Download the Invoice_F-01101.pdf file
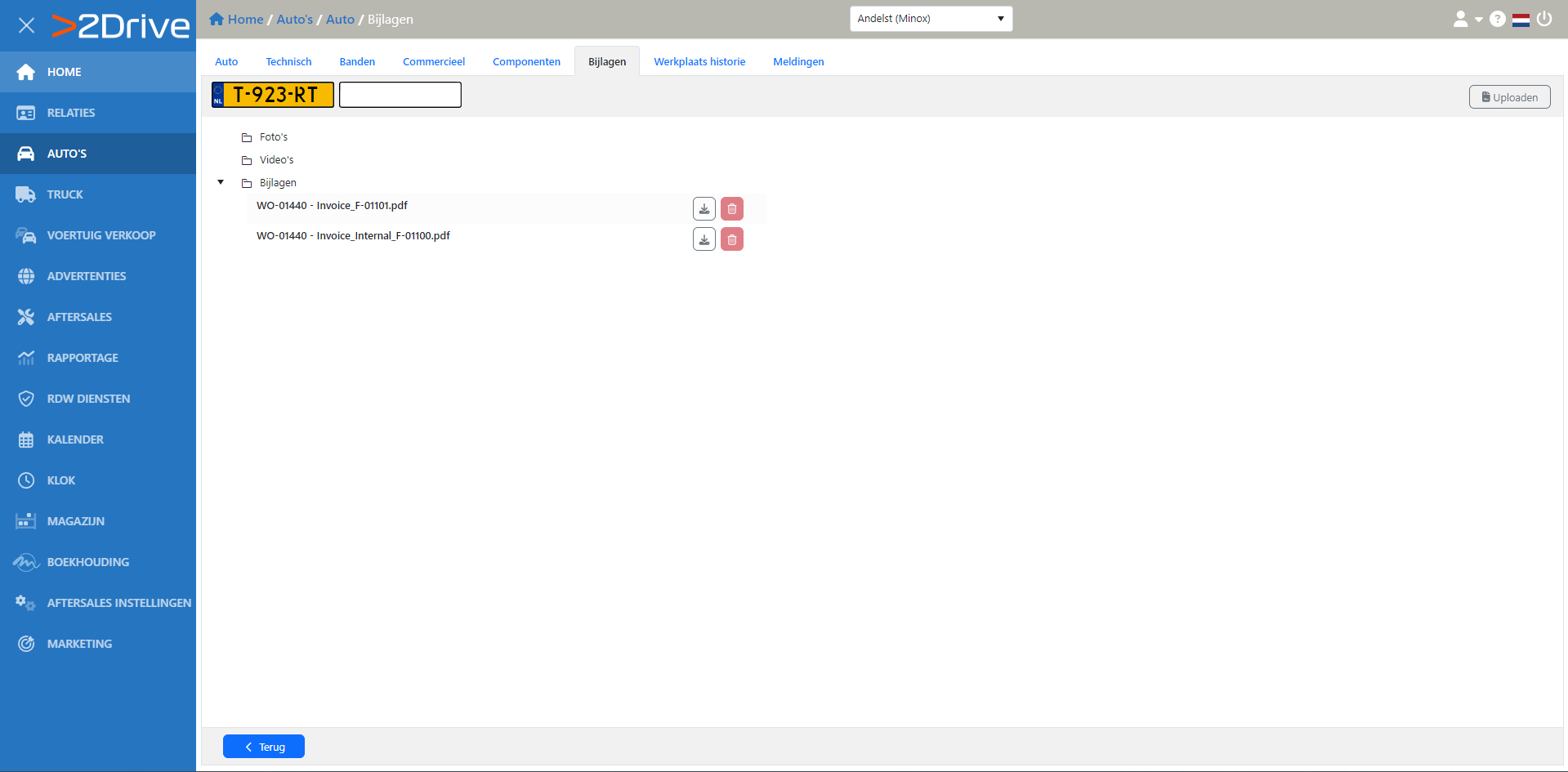The image size is (1568, 772). 704,209
